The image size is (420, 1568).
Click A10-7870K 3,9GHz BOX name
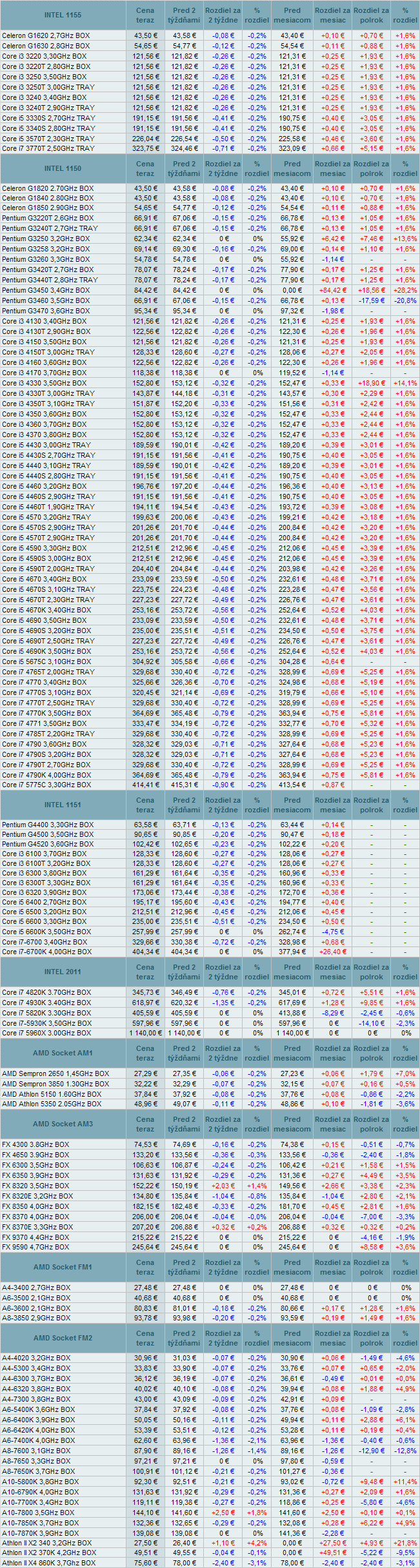tap(40, 1533)
